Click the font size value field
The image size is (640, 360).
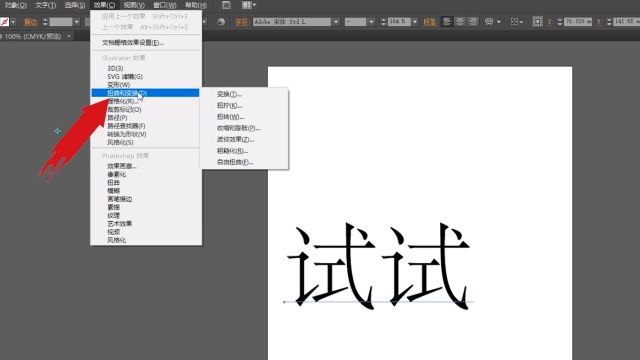pos(399,22)
